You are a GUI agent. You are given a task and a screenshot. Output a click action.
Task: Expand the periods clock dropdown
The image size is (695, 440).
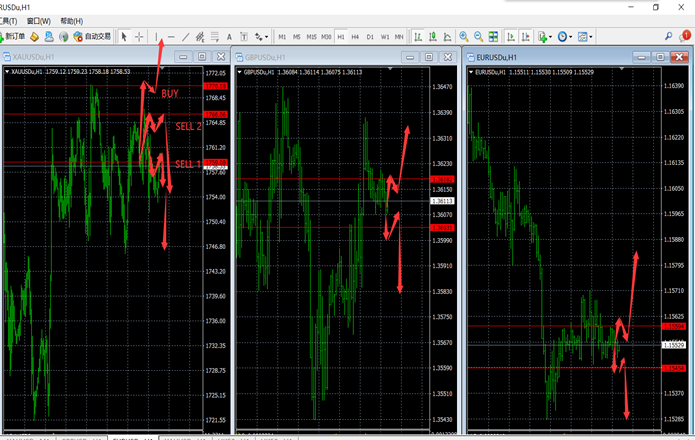566,36
